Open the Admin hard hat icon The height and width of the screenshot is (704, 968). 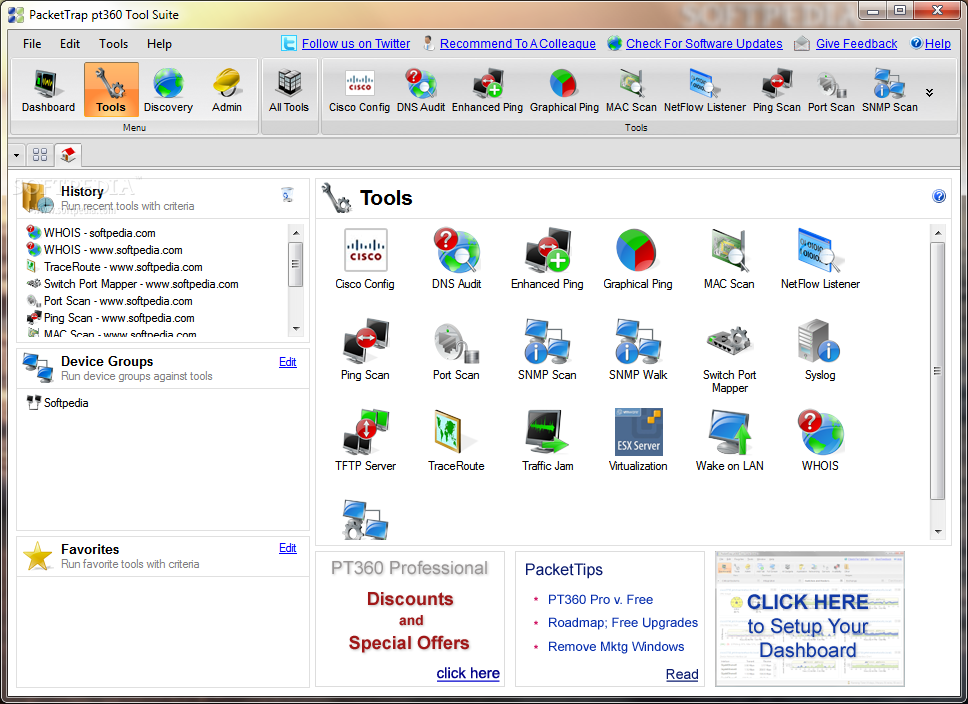tap(227, 91)
